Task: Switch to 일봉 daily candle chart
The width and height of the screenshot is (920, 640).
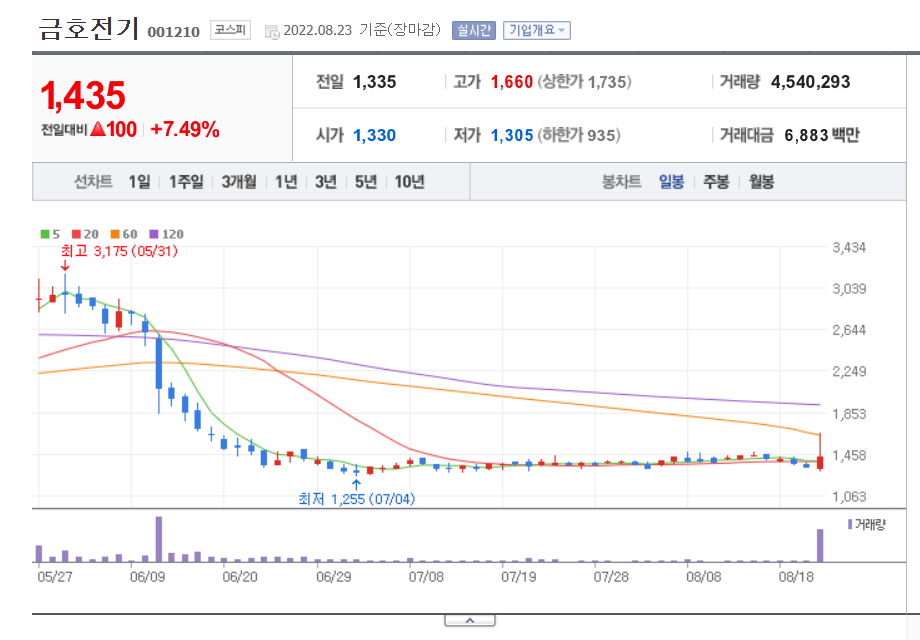Action: tap(671, 182)
